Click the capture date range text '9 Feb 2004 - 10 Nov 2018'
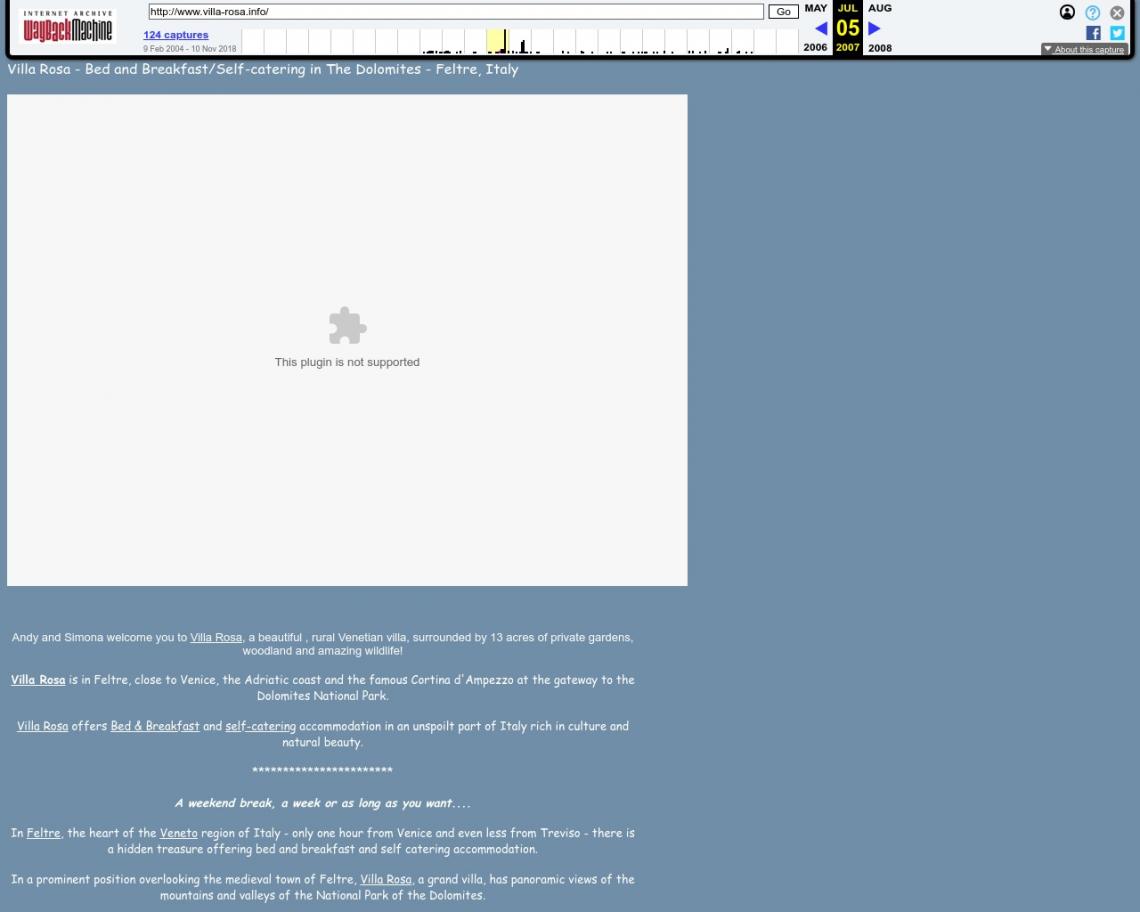The height and width of the screenshot is (912, 1140). (190, 49)
